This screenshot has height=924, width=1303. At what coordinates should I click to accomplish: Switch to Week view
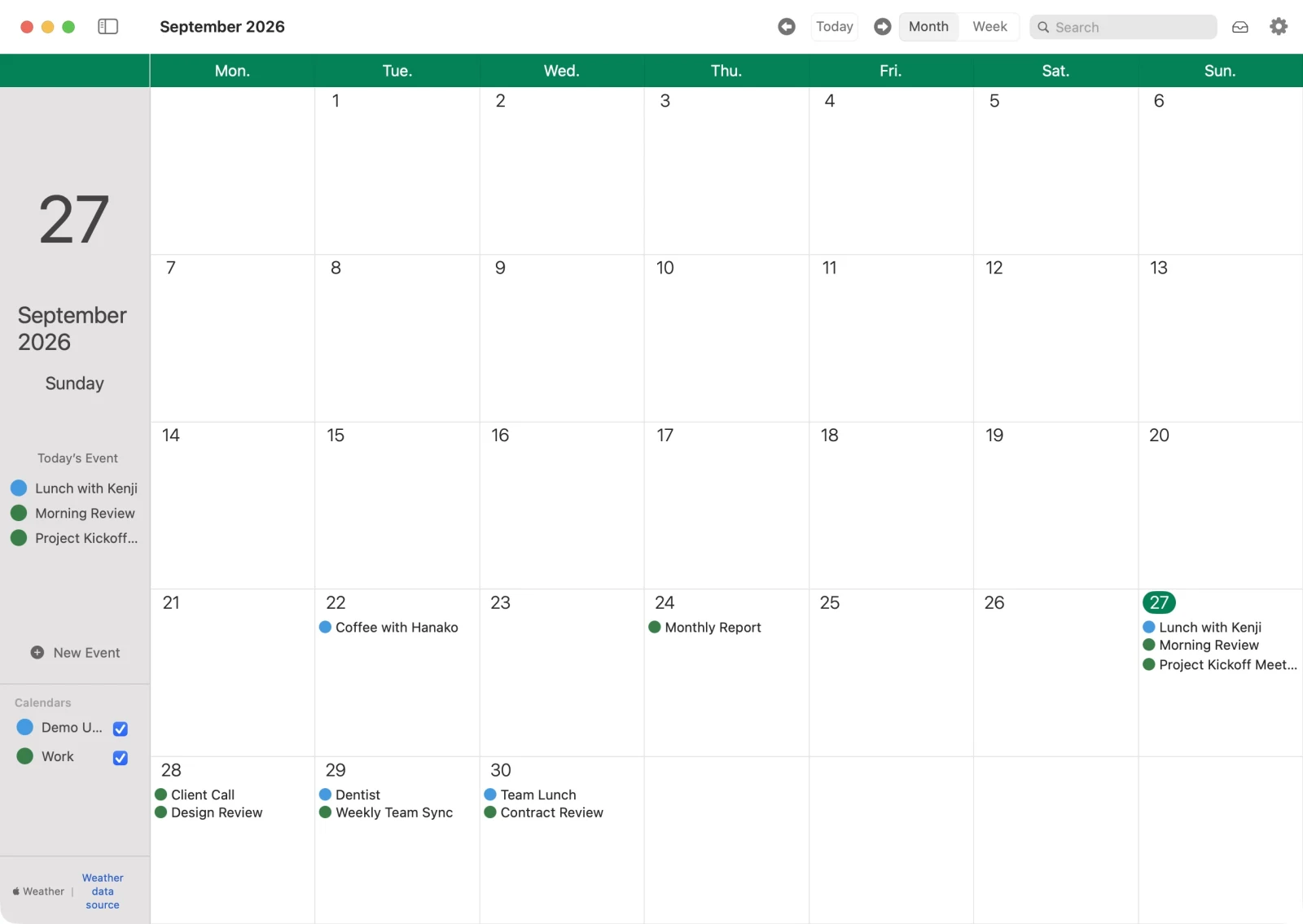tap(989, 27)
